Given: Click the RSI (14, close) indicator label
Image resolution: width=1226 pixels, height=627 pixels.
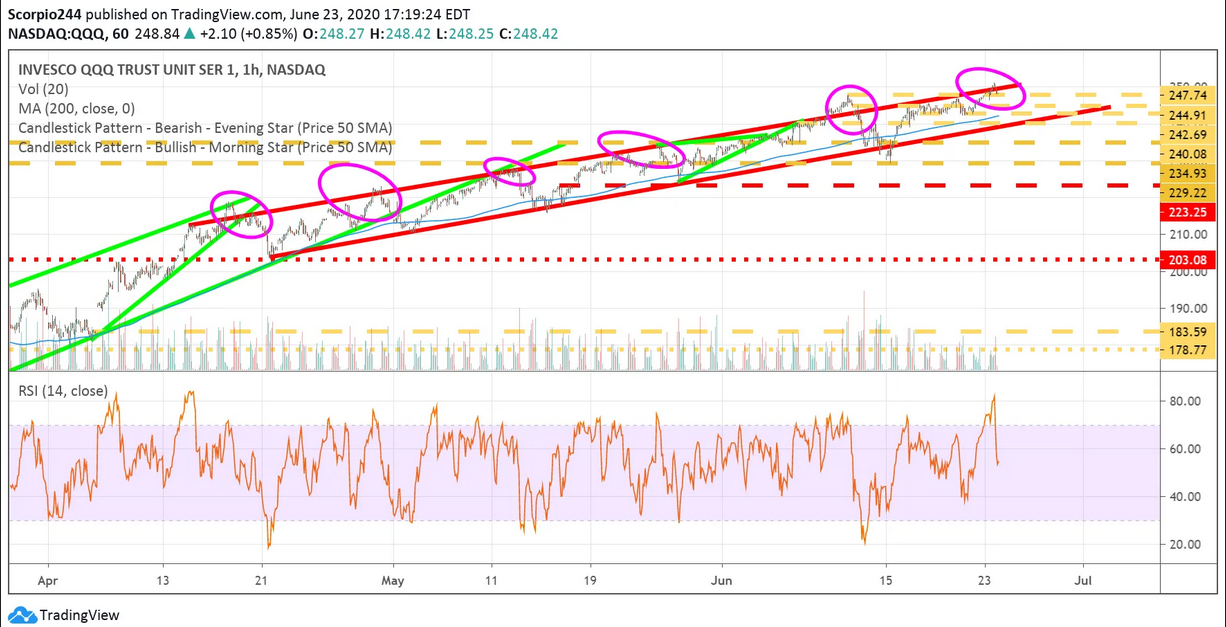Looking at the screenshot, I should (x=63, y=391).
